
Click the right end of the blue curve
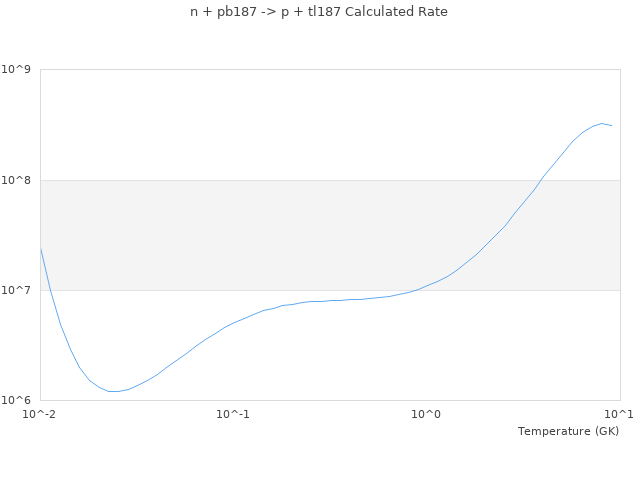point(612,126)
